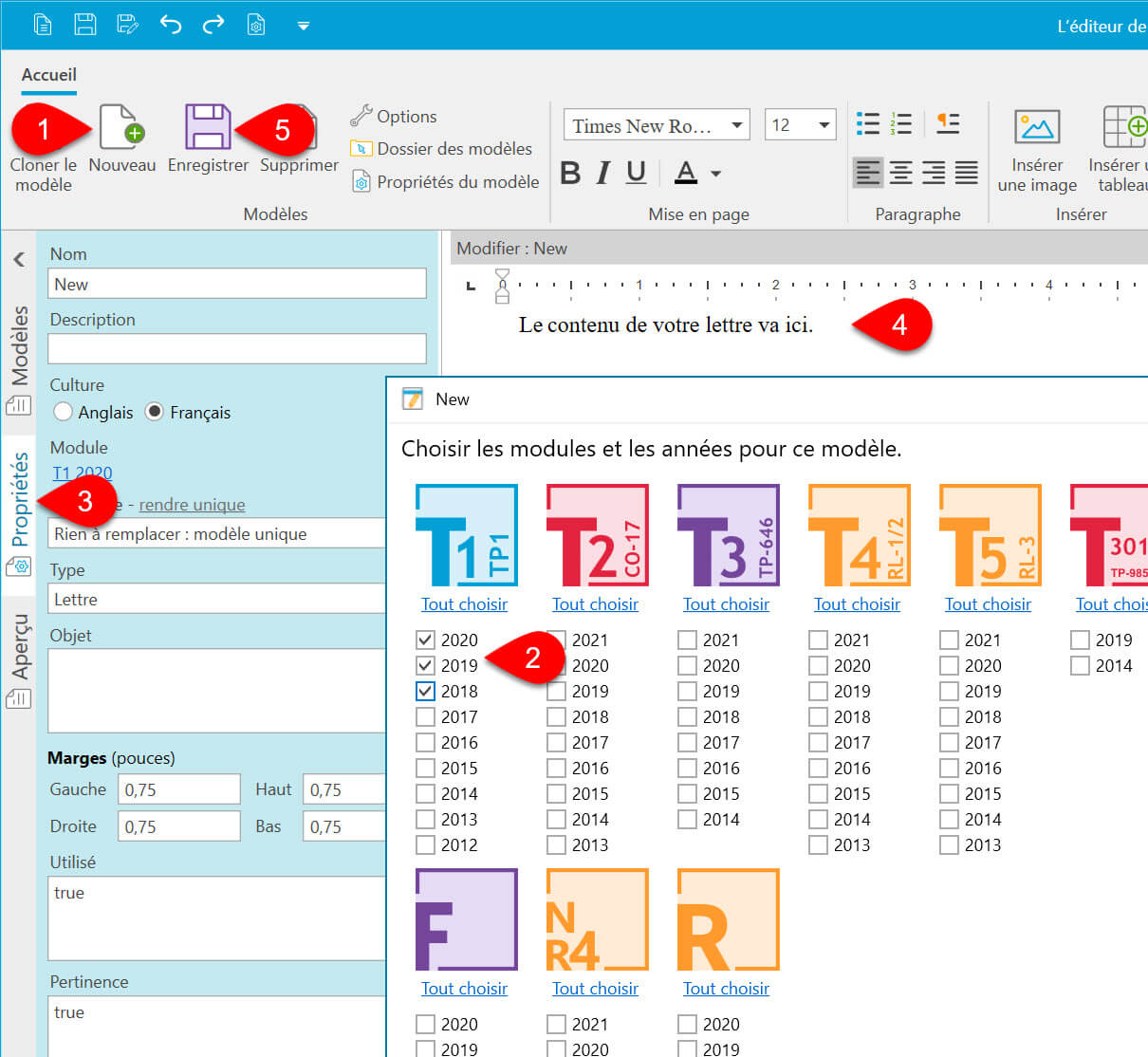Align paragraph right

click(x=934, y=173)
